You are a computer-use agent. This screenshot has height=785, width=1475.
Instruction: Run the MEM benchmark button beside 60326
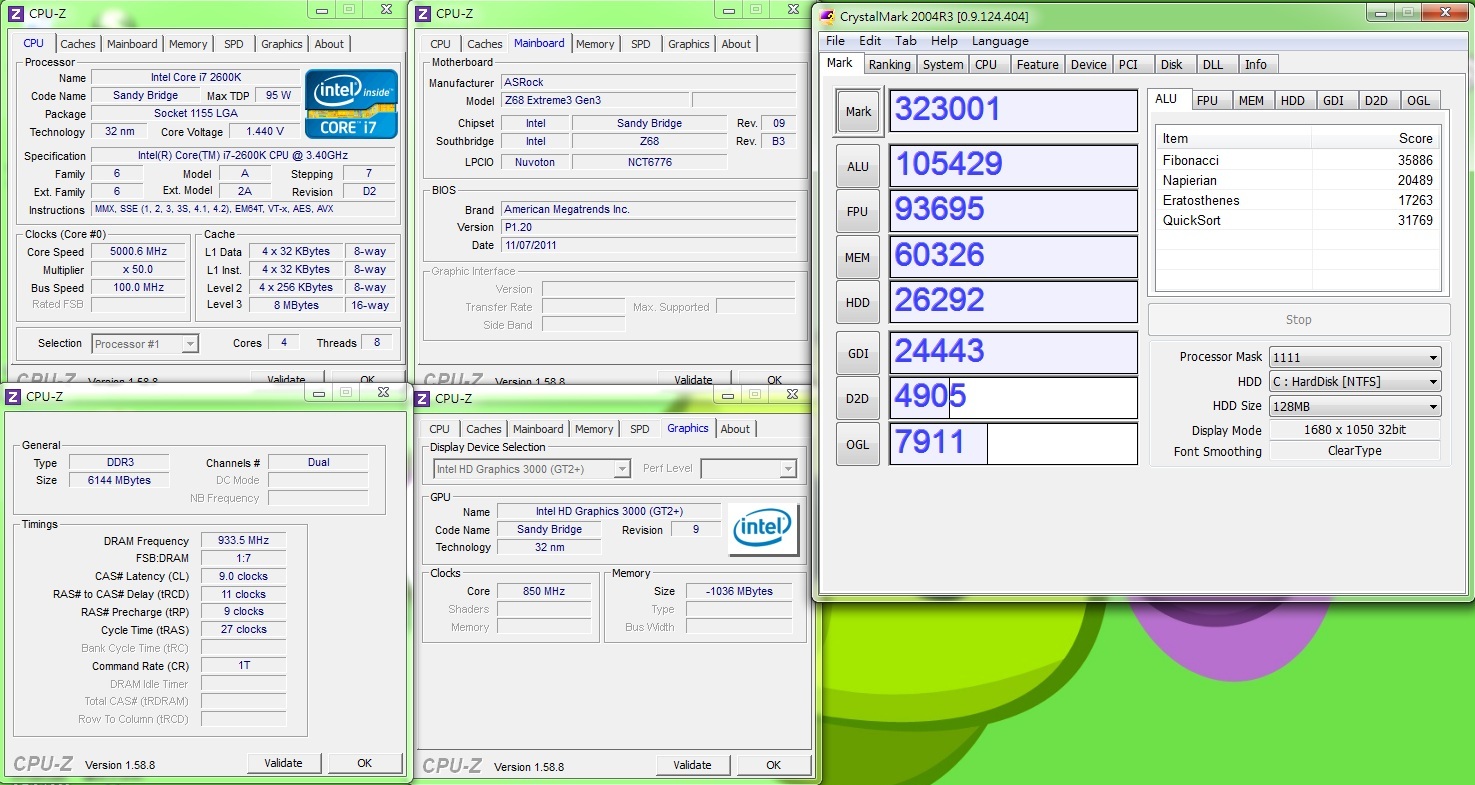(x=858, y=258)
